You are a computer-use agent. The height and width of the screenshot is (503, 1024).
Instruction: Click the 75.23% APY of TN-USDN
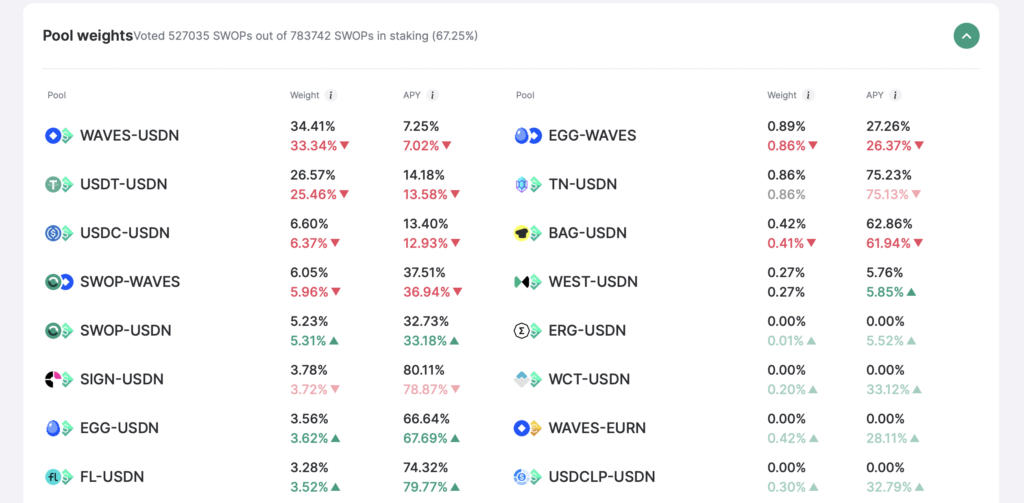[x=888, y=175]
